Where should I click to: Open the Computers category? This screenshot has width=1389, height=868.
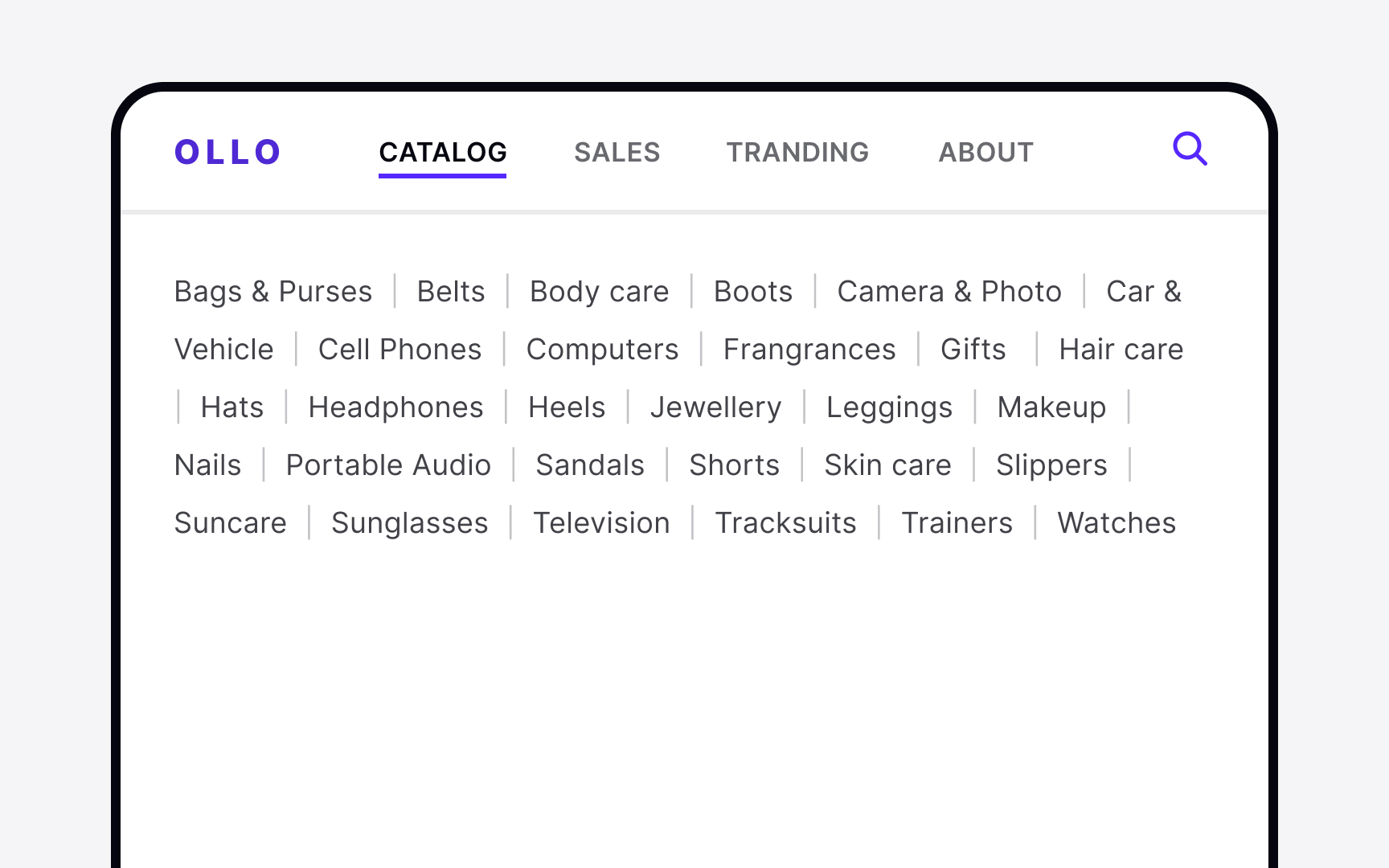point(602,350)
